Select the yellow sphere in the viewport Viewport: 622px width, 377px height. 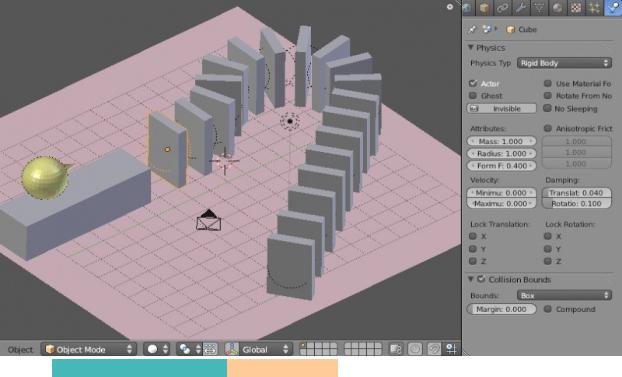[44, 177]
